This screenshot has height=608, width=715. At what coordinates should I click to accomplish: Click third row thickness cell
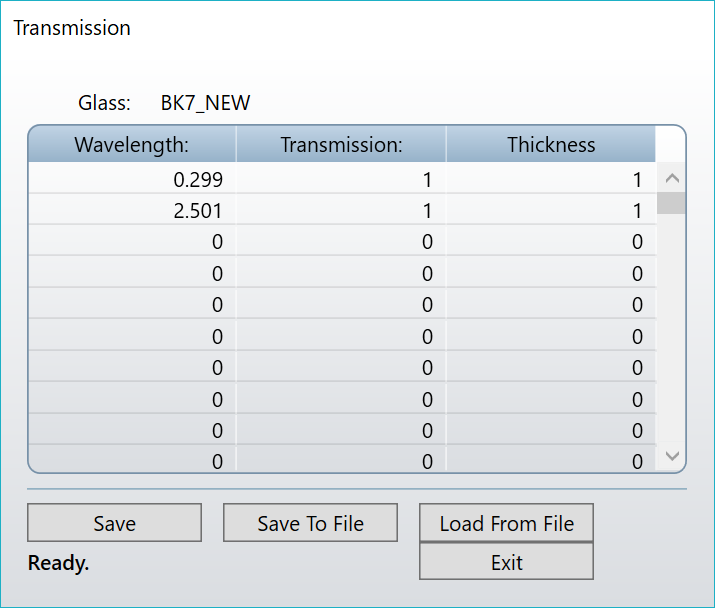(551, 241)
